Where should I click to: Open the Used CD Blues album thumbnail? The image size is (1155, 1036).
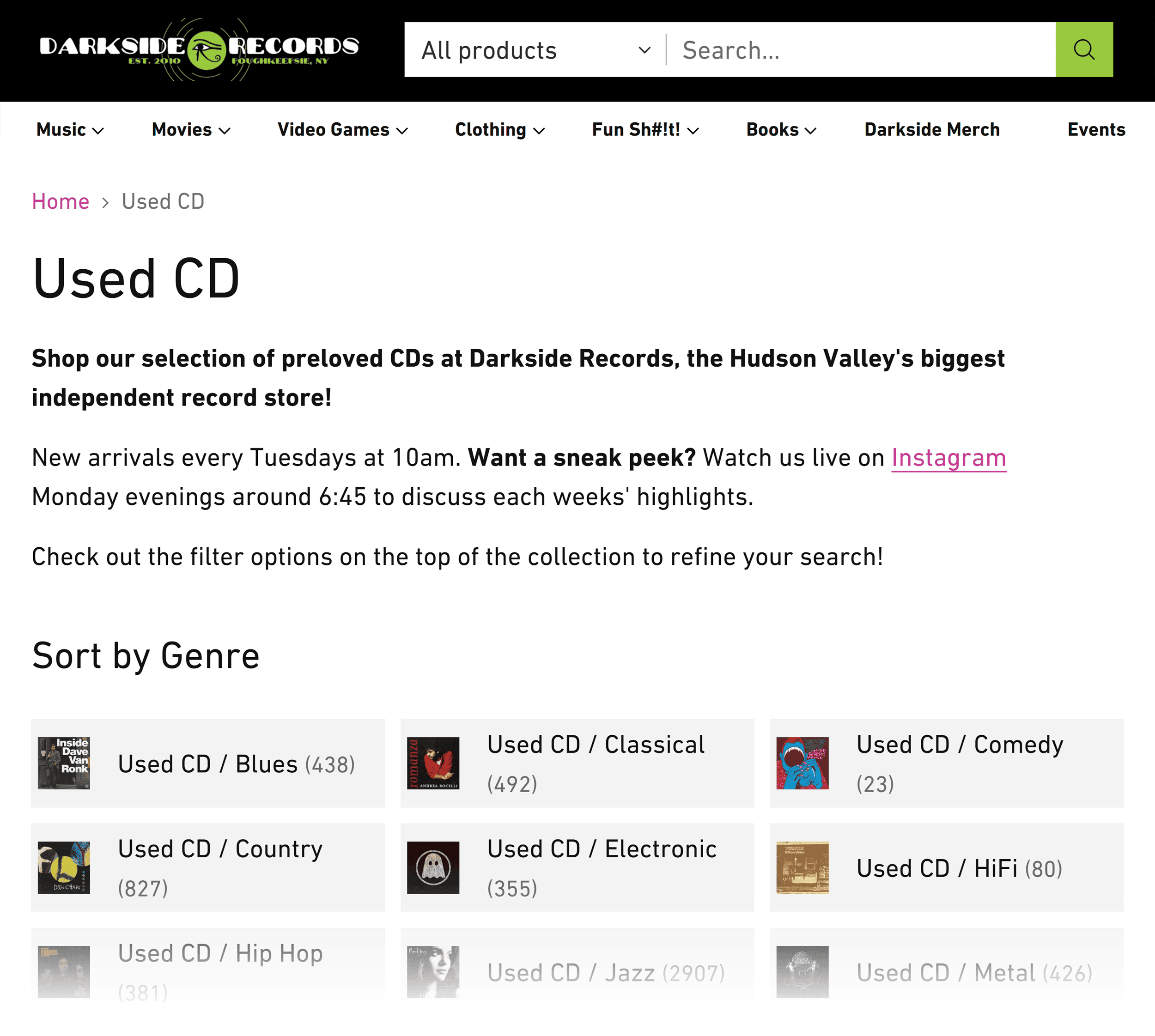pos(64,763)
